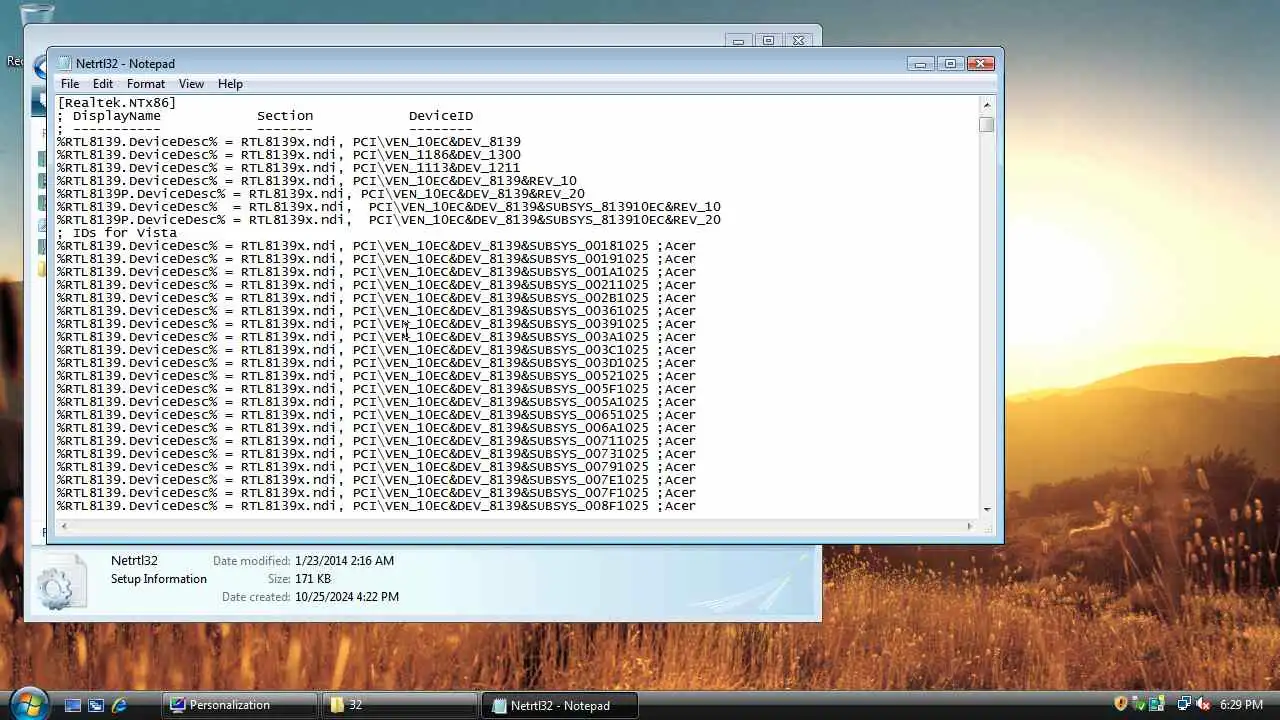Image resolution: width=1280 pixels, height=720 pixels.
Task: Click the Size value 171 KB
Action: coord(313,579)
